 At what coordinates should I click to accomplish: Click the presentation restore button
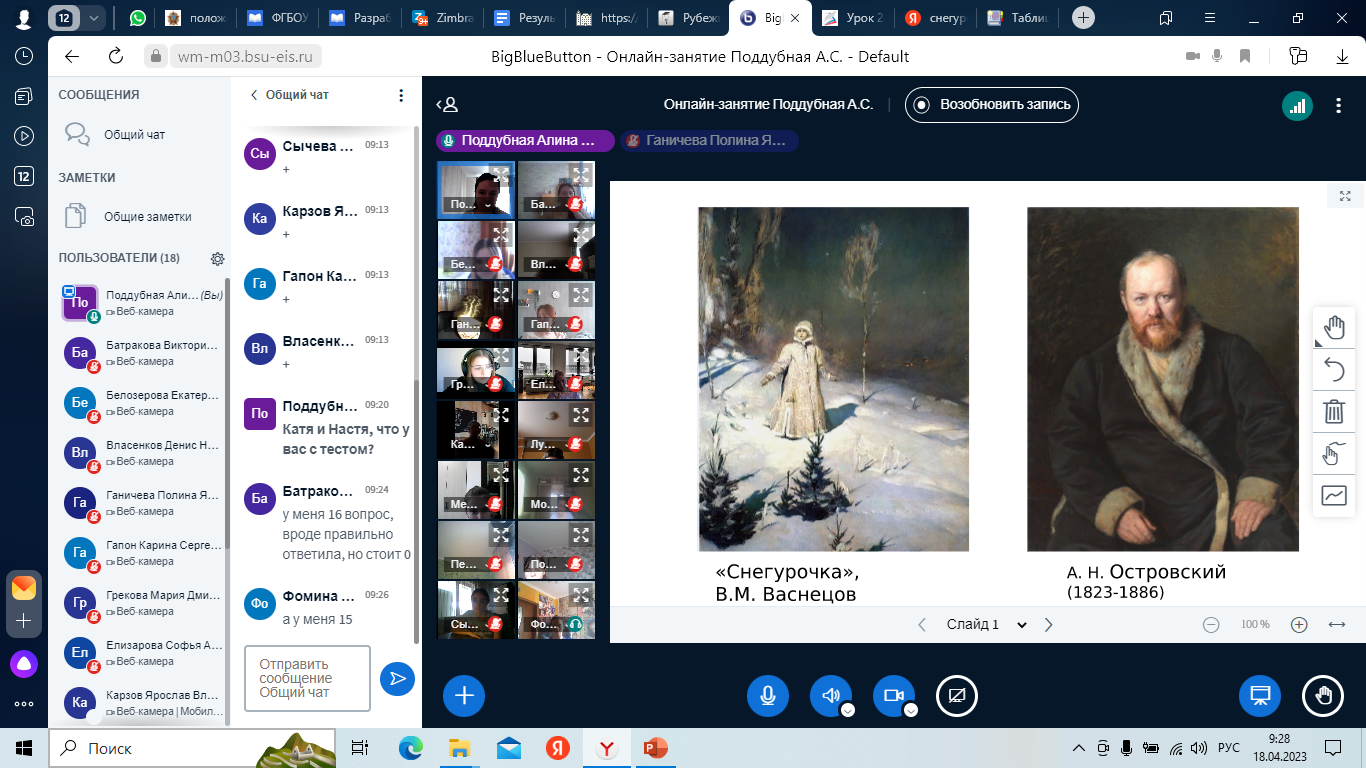[1260, 696]
